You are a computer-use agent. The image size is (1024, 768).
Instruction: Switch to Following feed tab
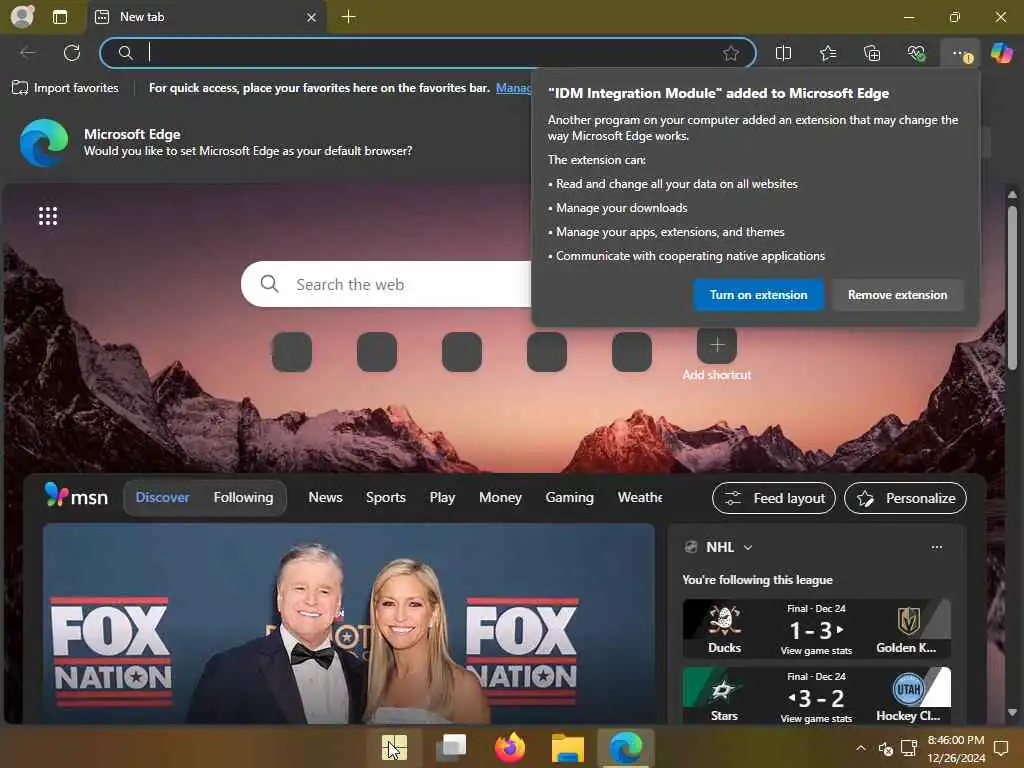[x=243, y=498]
